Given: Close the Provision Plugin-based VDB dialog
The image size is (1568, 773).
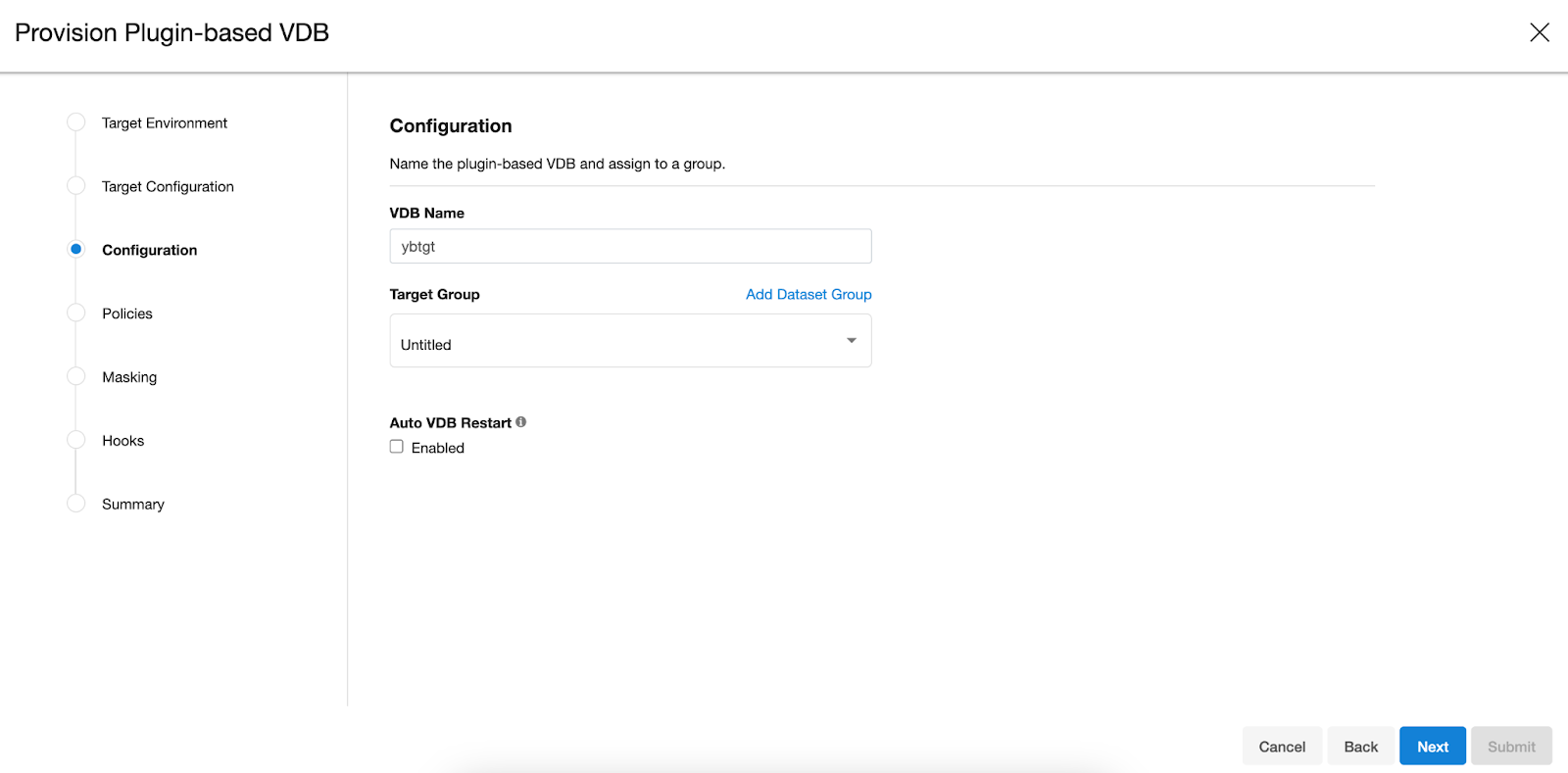Looking at the screenshot, I should click(x=1539, y=32).
